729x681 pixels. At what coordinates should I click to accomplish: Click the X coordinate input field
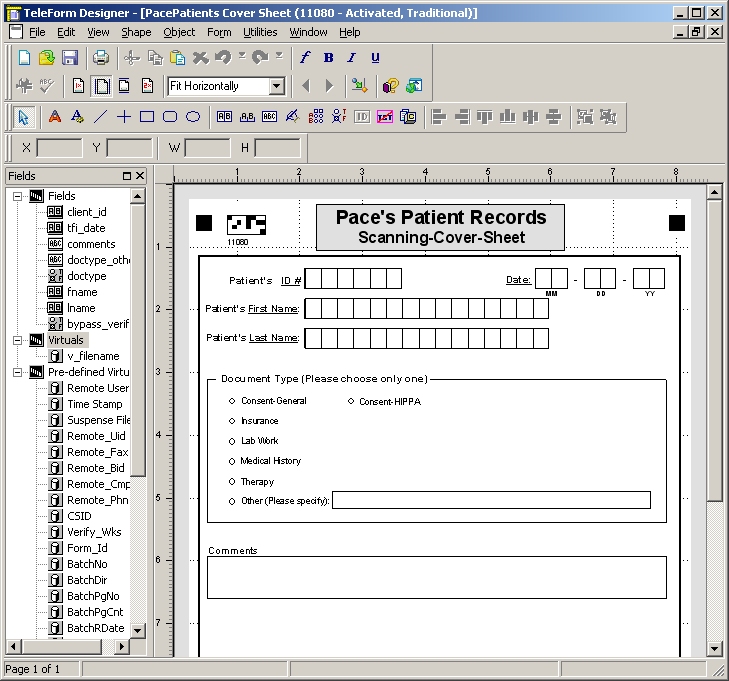(x=59, y=148)
